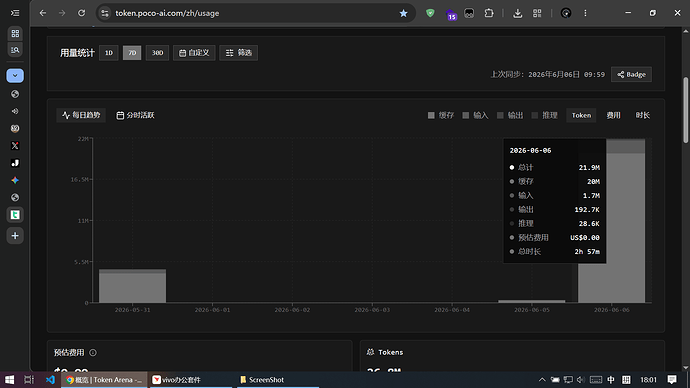Switch to the Token Arena Chrome taskbar item
Viewport: 690px width, 388px height.
(104, 380)
